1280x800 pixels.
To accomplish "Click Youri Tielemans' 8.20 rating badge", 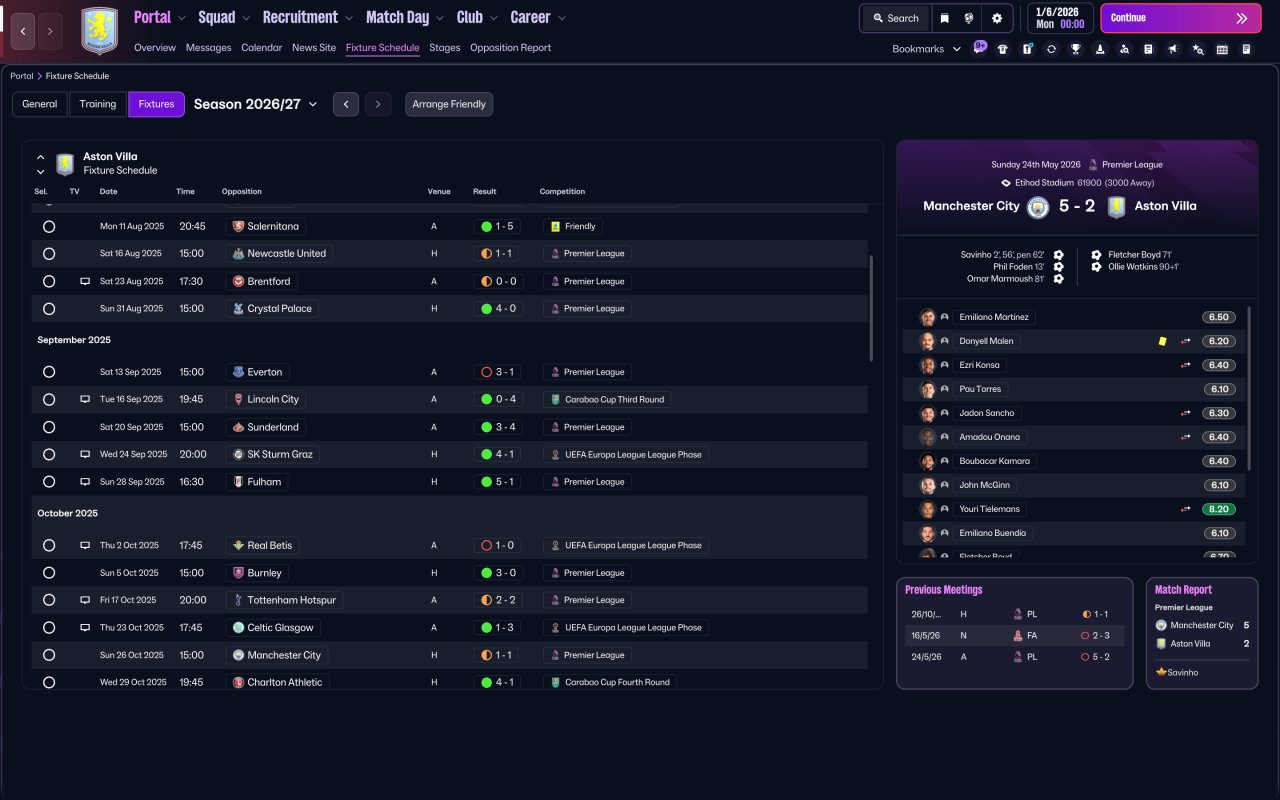I will click(x=1219, y=509).
